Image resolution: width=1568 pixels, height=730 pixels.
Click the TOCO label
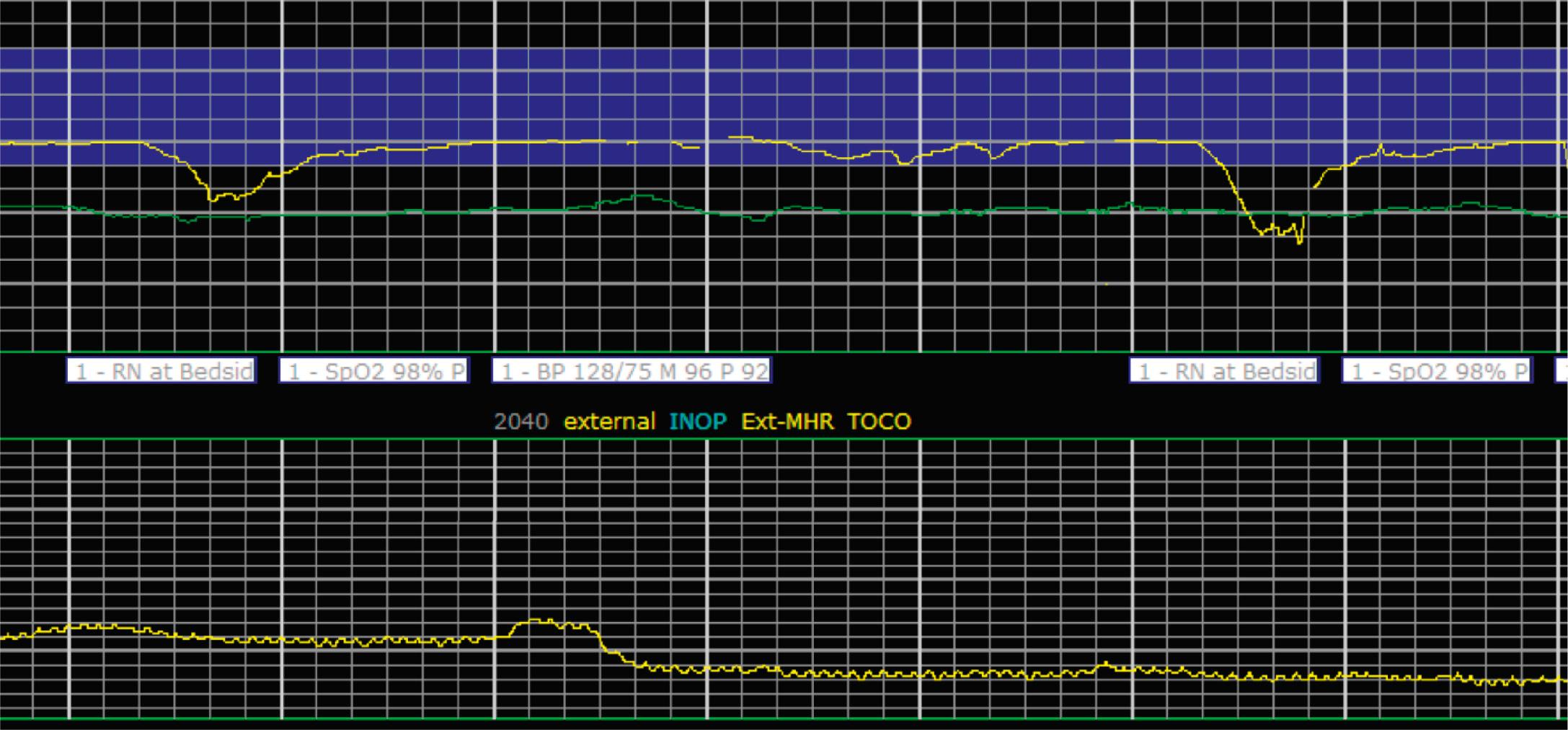[879, 421]
